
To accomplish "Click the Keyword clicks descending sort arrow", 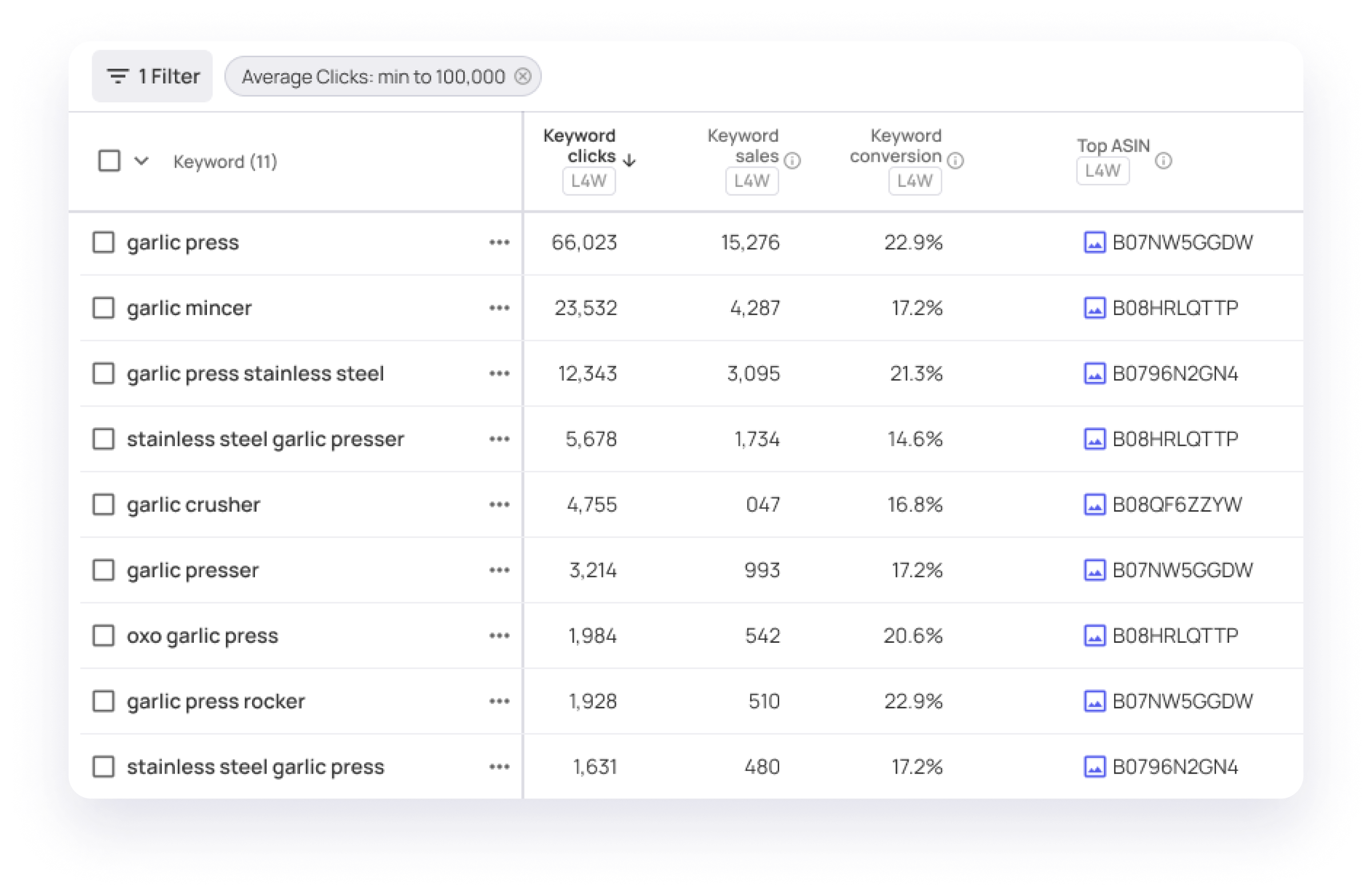I will pyautogui.click(x=629, y=159).
